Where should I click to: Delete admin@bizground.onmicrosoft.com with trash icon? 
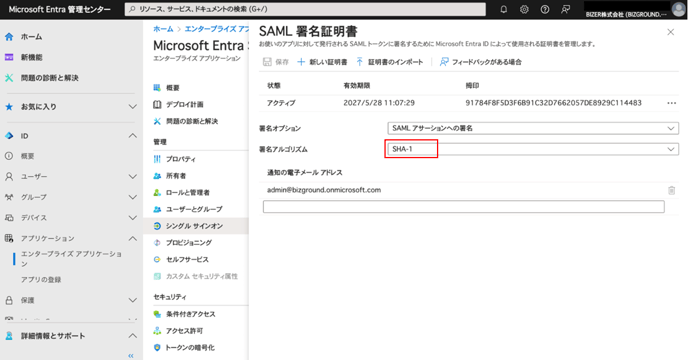click(671, 190)
